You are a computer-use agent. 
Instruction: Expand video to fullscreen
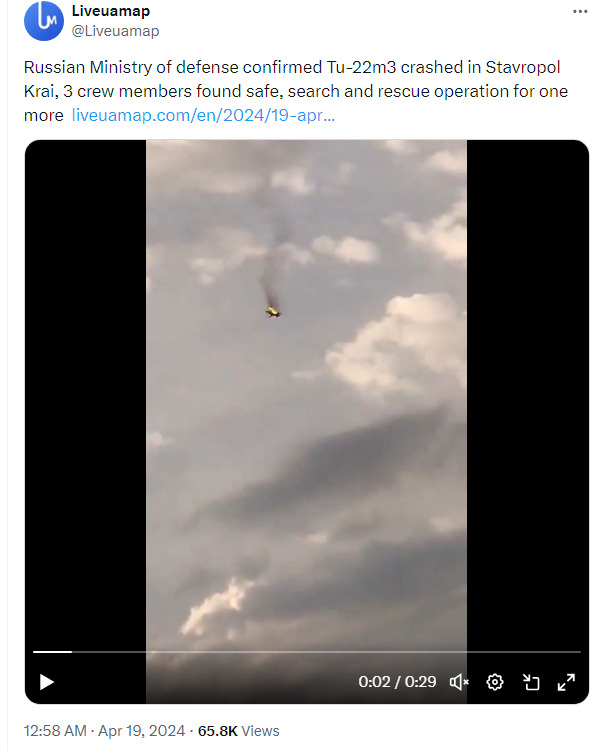tap(566, 682)
